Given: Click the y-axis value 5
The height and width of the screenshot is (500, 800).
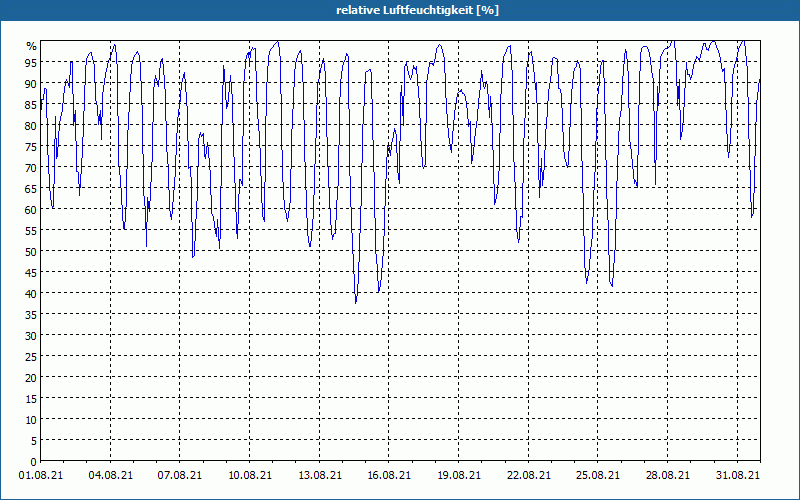Looking at the screenshot, I should 34,441.
